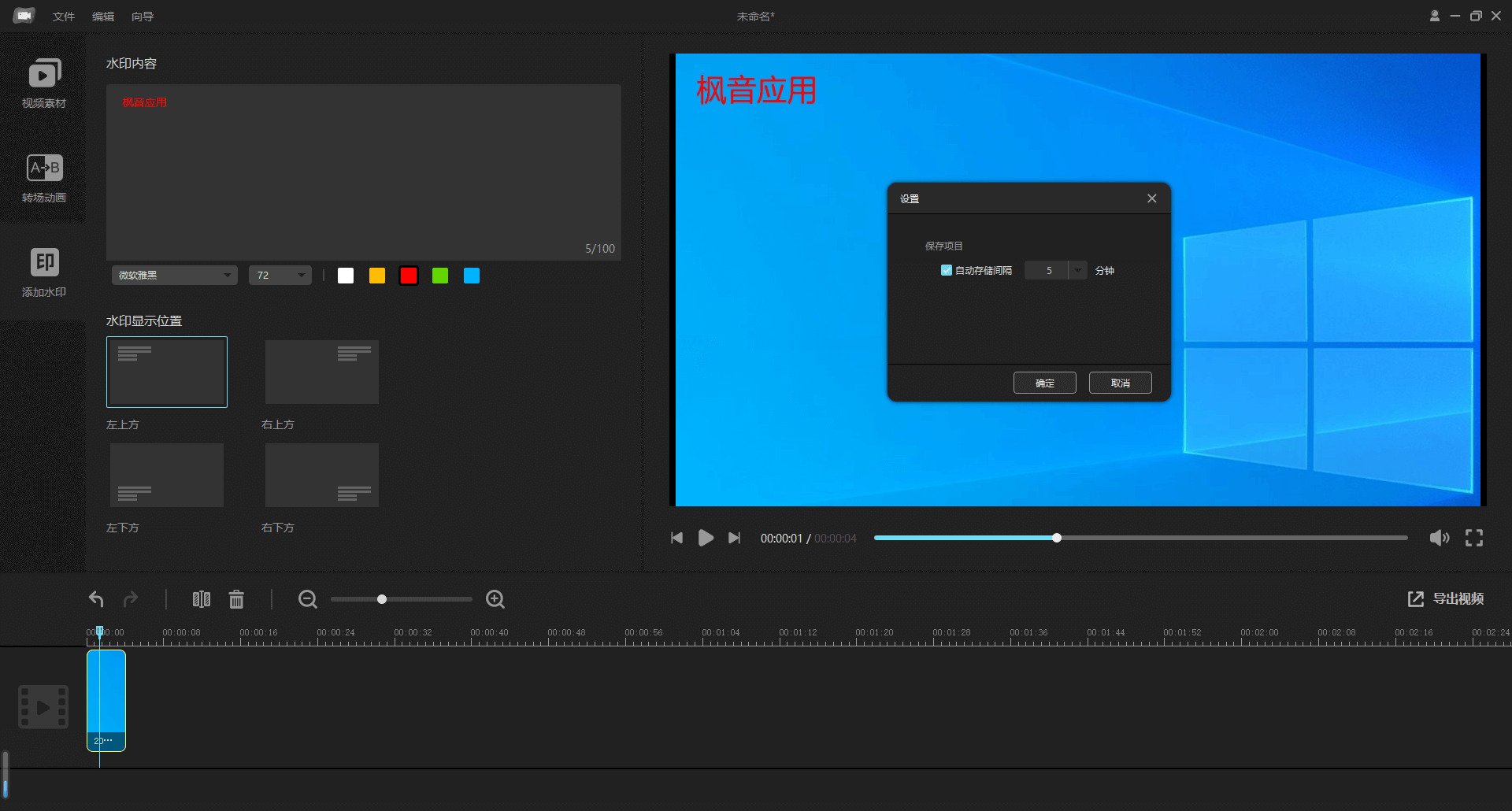Confirm settings with 确定 button
Screen dimensions: 1512x811
(x=1044, y=383)
